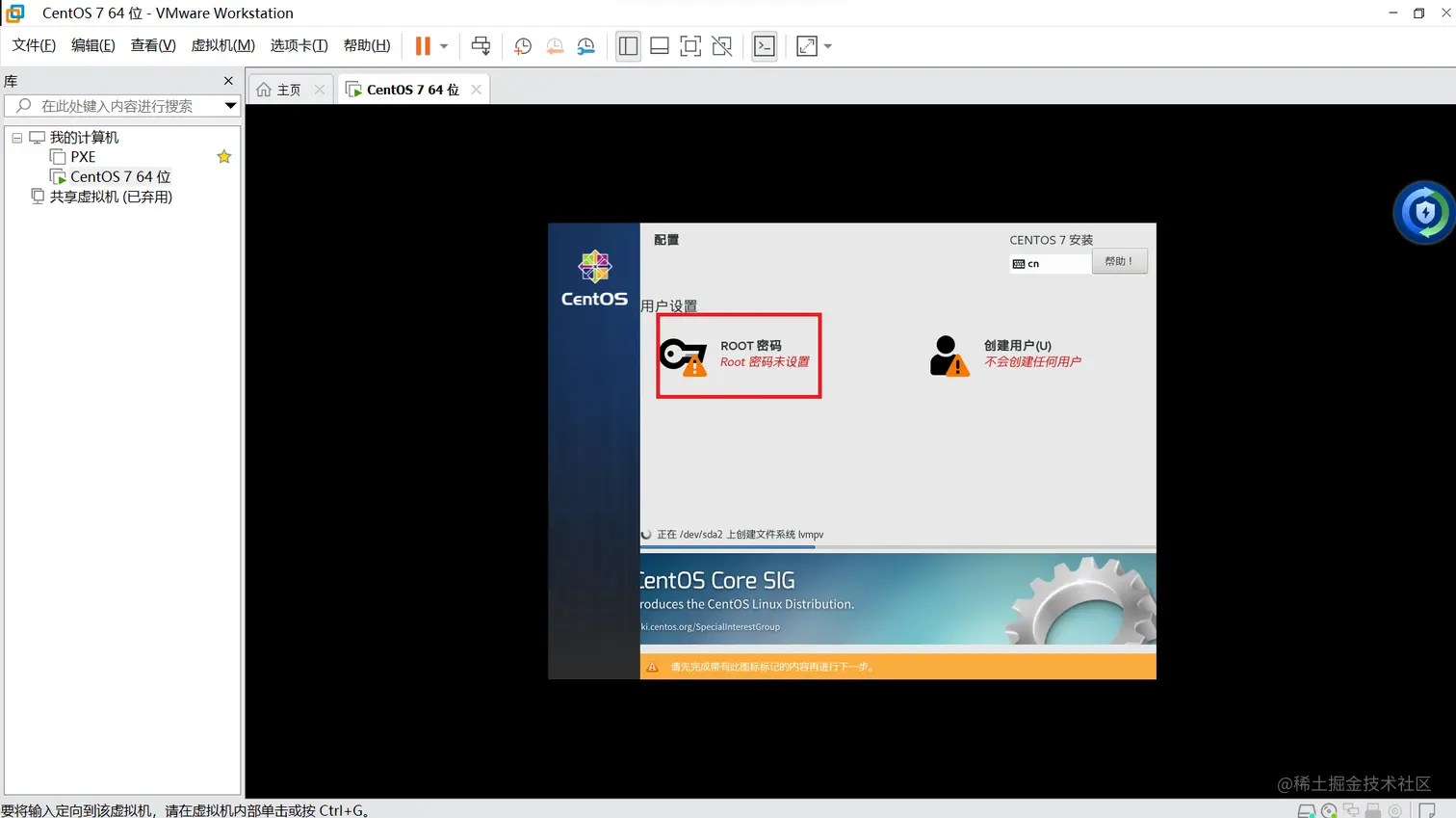Send Ctrl+Alt+Del to the virtual machine

(481, 46)
